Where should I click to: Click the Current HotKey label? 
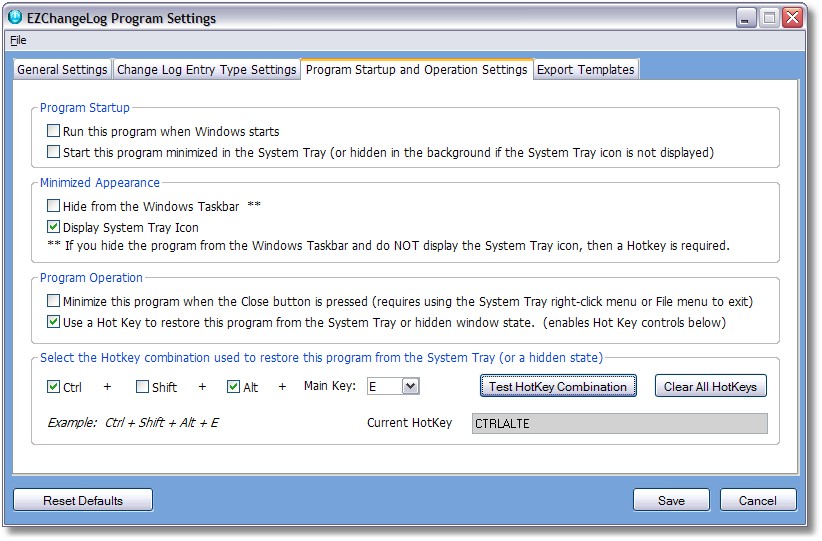pos(409,423)
